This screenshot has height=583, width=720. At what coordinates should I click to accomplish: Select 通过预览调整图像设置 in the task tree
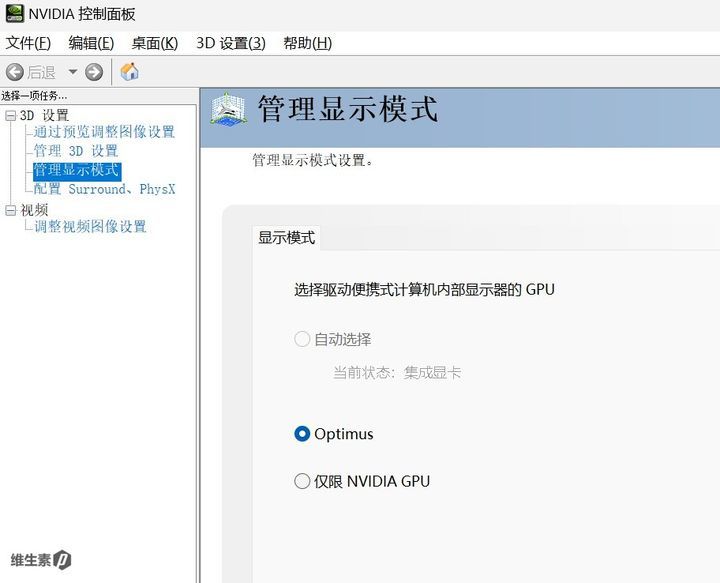coord(104,132)
